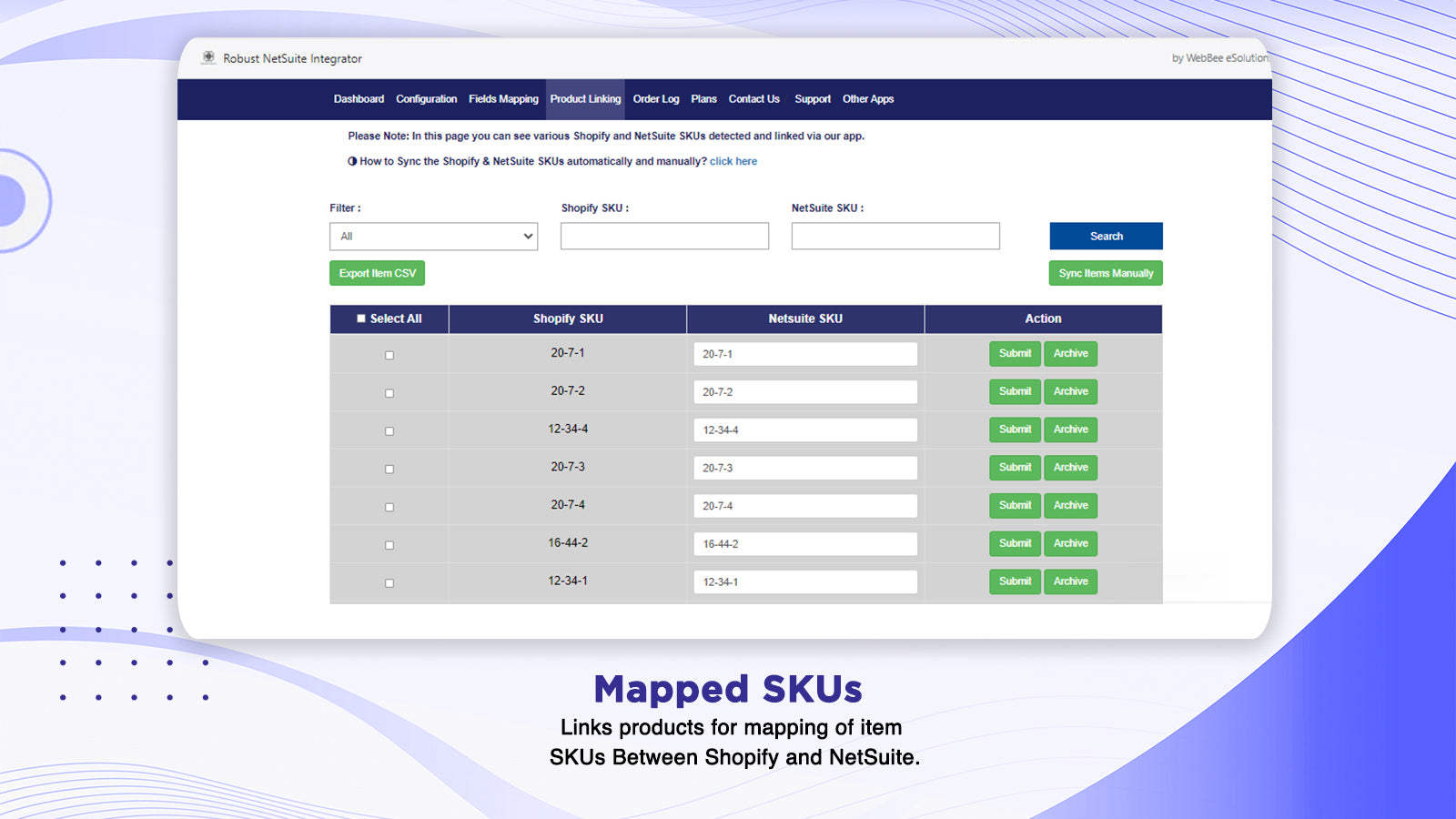Open the Configuration menu item
Screen dimensions: 1456x819
coord(426,99)
